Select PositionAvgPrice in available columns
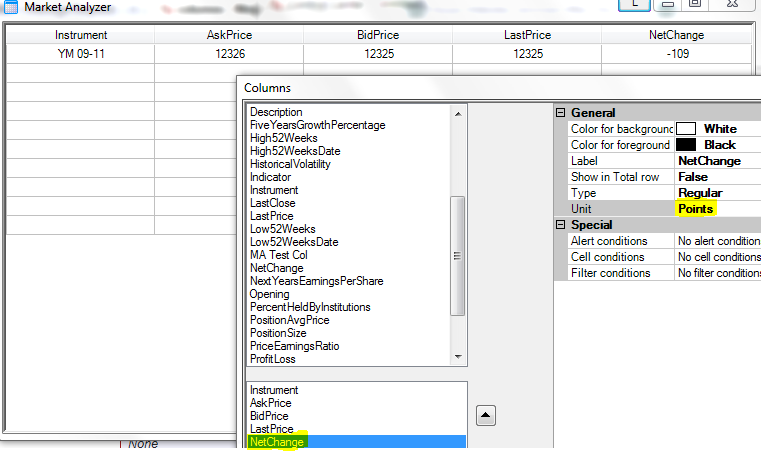 tap(289, 320)
